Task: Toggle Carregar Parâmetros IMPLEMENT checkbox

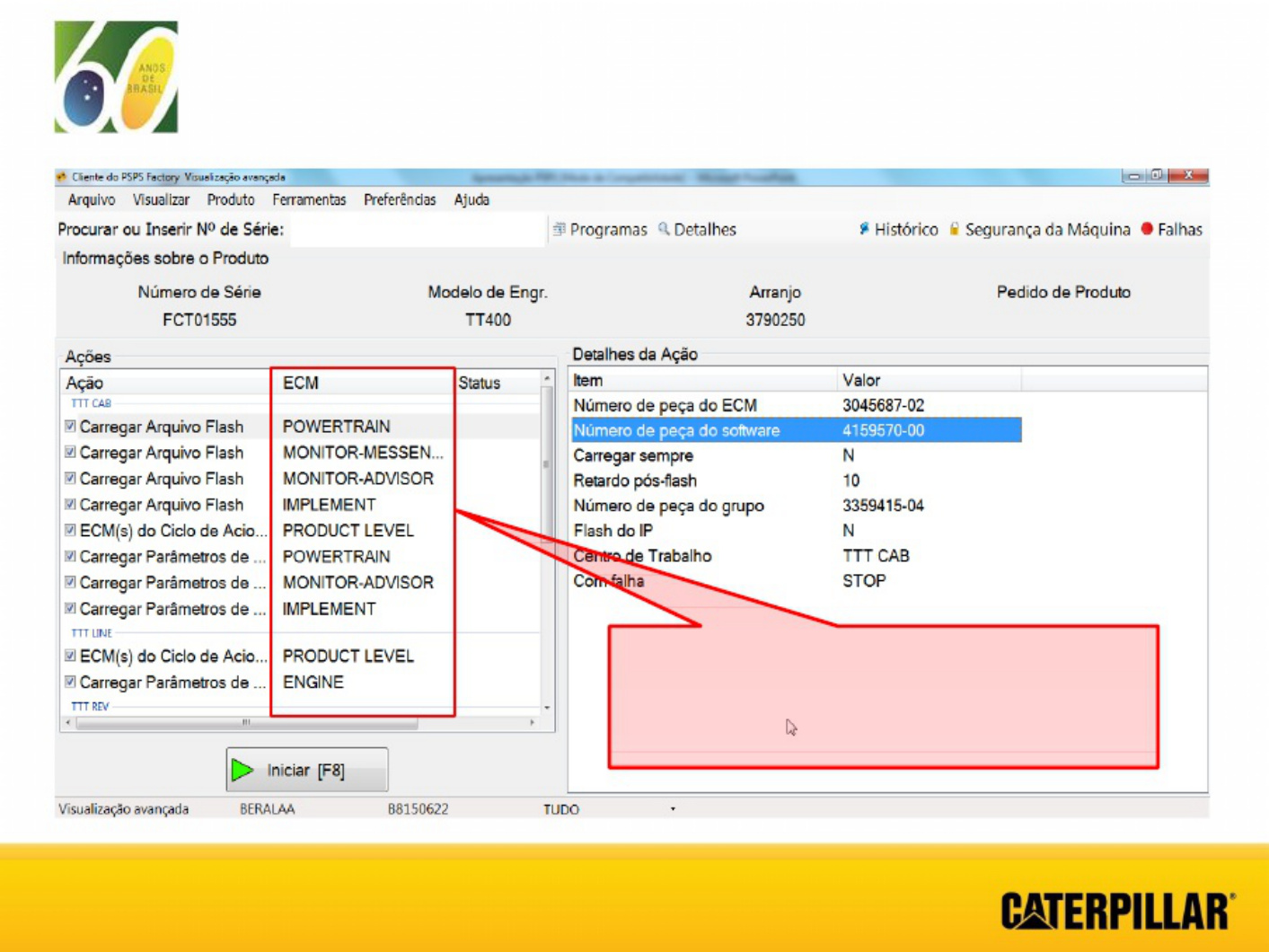Action: tap(71, 608)
